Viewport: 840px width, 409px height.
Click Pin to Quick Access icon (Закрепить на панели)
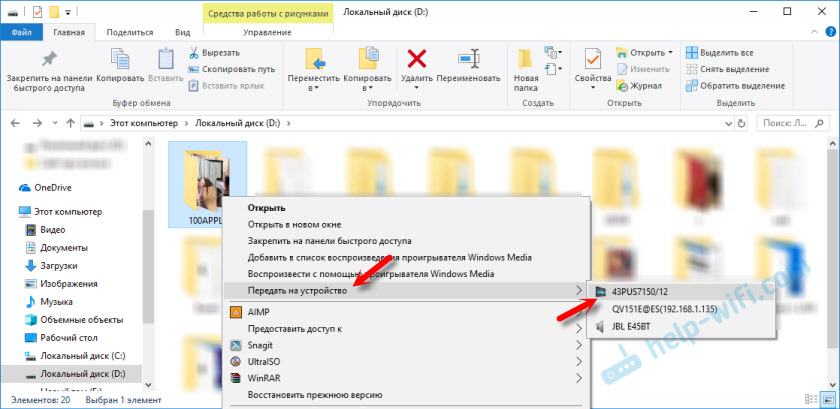coord(49,60)
